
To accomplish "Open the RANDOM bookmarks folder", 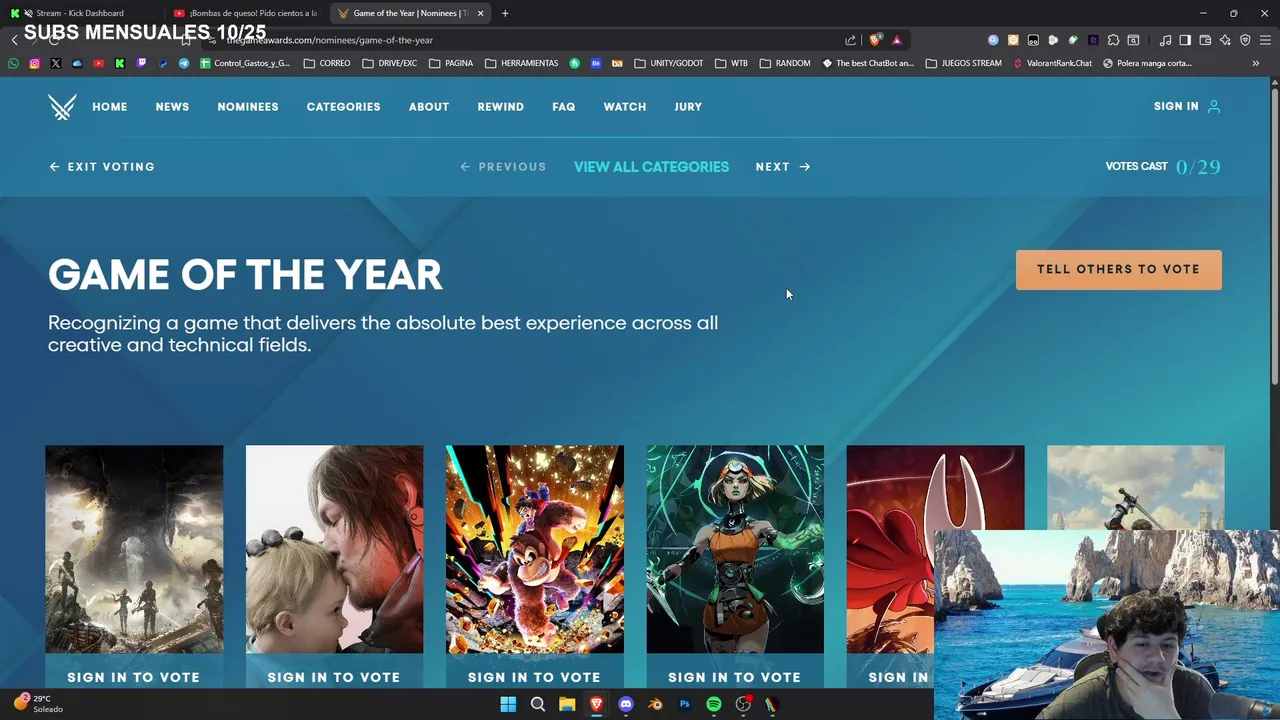I will tap(785, 63).
